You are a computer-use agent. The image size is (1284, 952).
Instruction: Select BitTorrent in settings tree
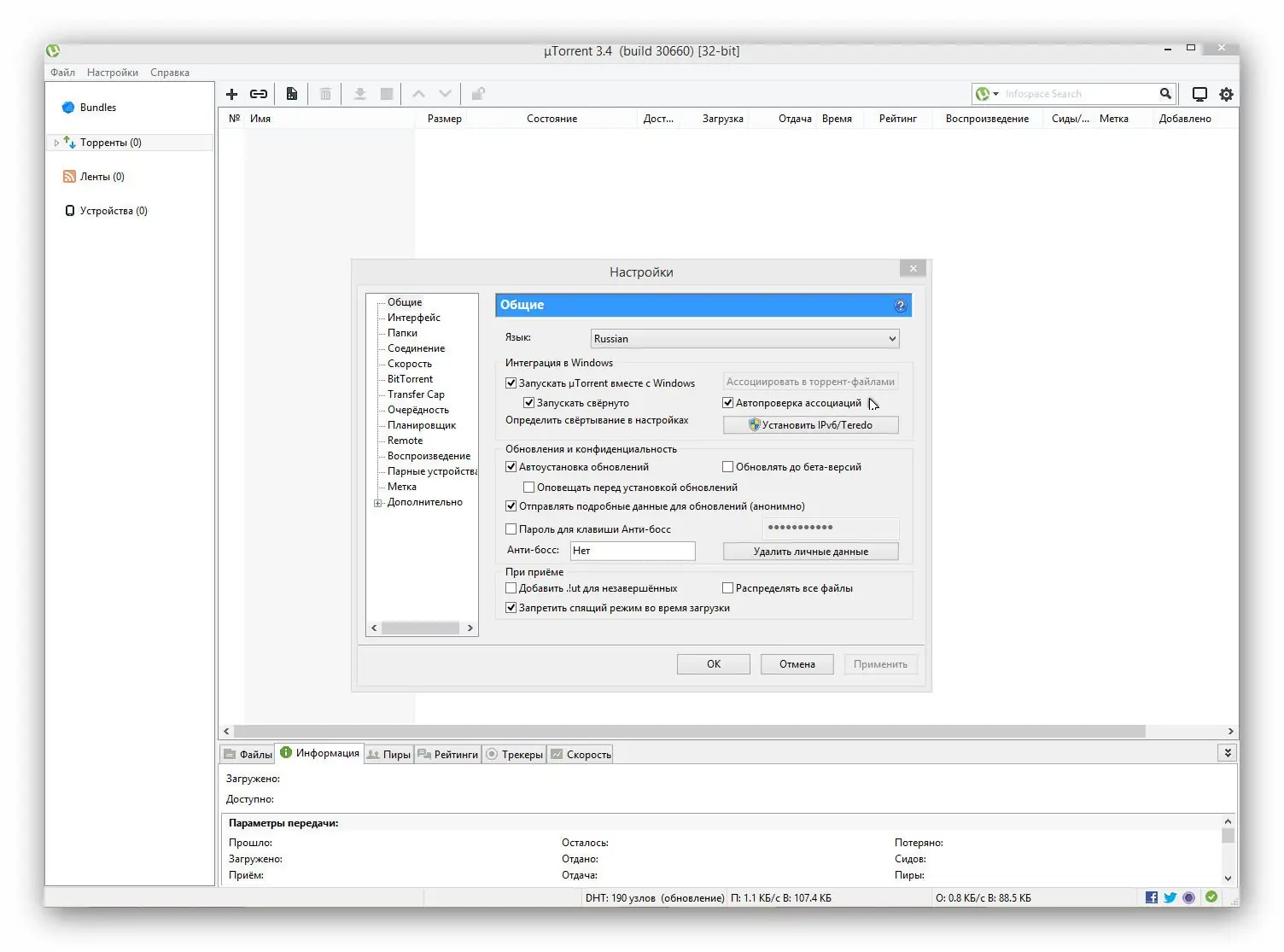pyautogui.click(x=410, y=379)
